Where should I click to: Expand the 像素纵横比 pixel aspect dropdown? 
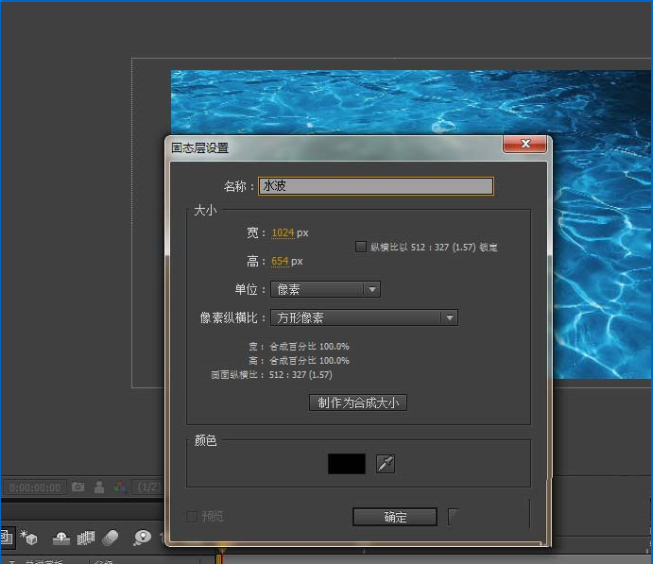(364, 318)
